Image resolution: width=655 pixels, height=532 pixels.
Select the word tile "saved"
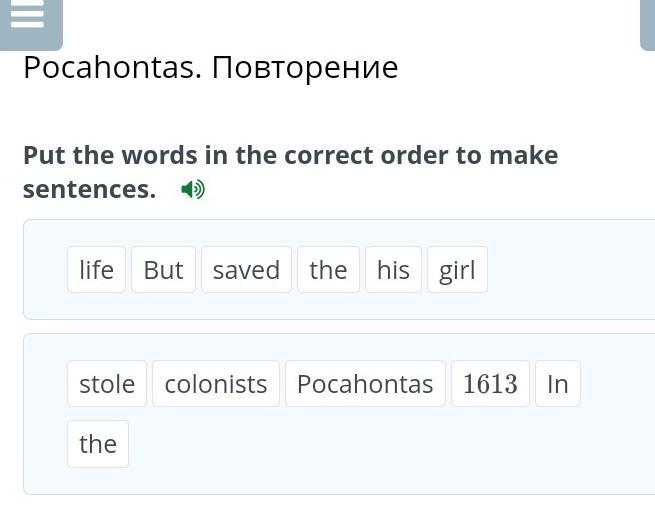(246, 269)
